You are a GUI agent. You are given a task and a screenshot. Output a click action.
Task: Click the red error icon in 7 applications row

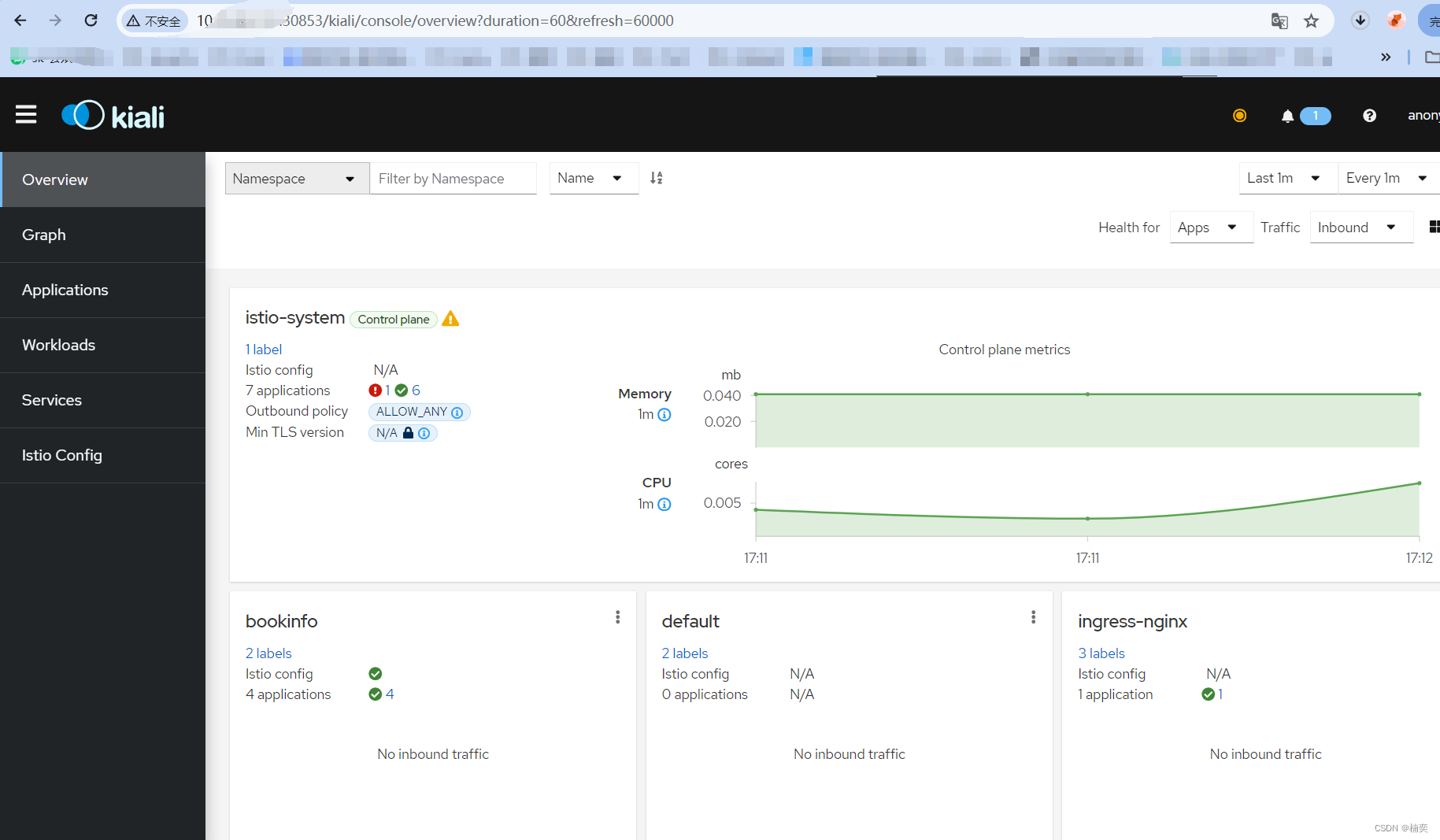(375, 390)
